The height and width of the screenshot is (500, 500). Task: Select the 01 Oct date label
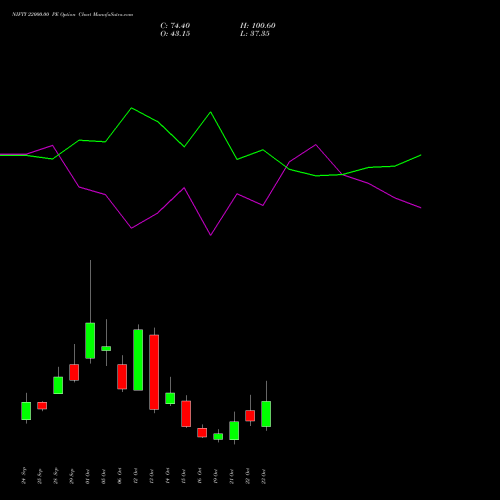point(88,476)
